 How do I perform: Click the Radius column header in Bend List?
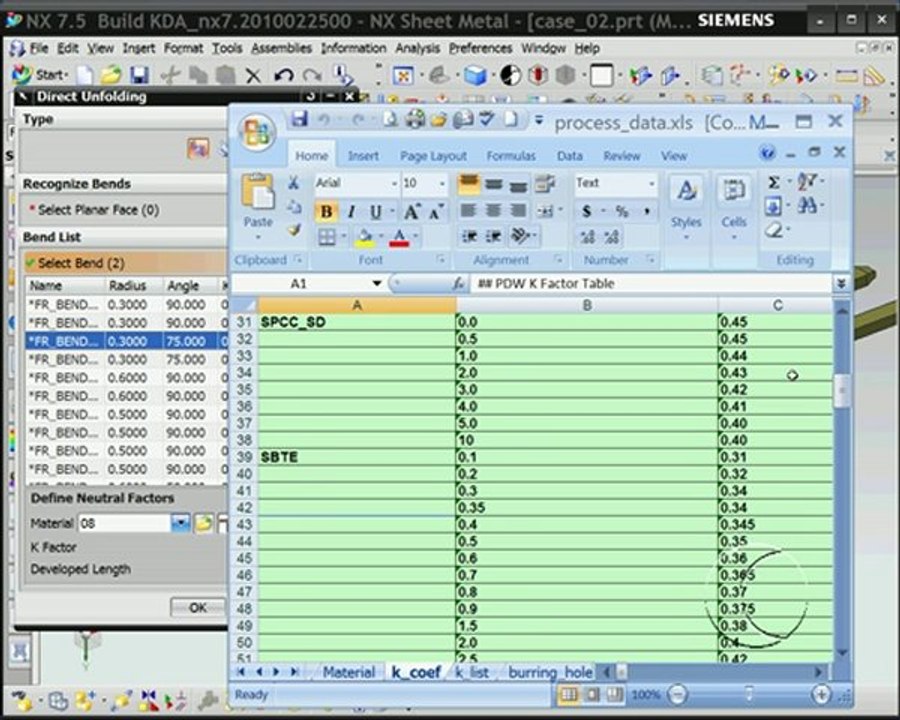(x=133, y=285)
